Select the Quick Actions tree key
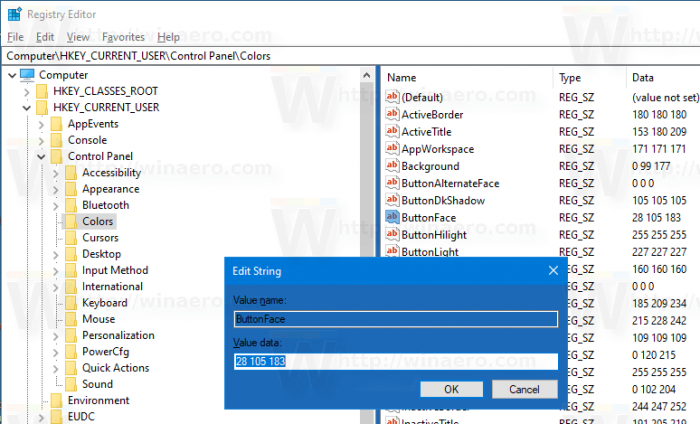 pyautogui.click(x=116, y=368)
